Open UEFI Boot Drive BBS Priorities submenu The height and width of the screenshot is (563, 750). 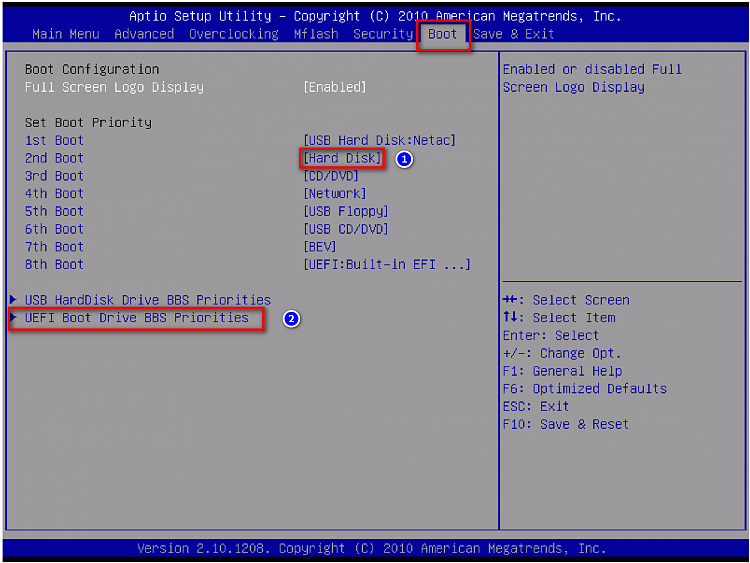click(x=137, y=318)
